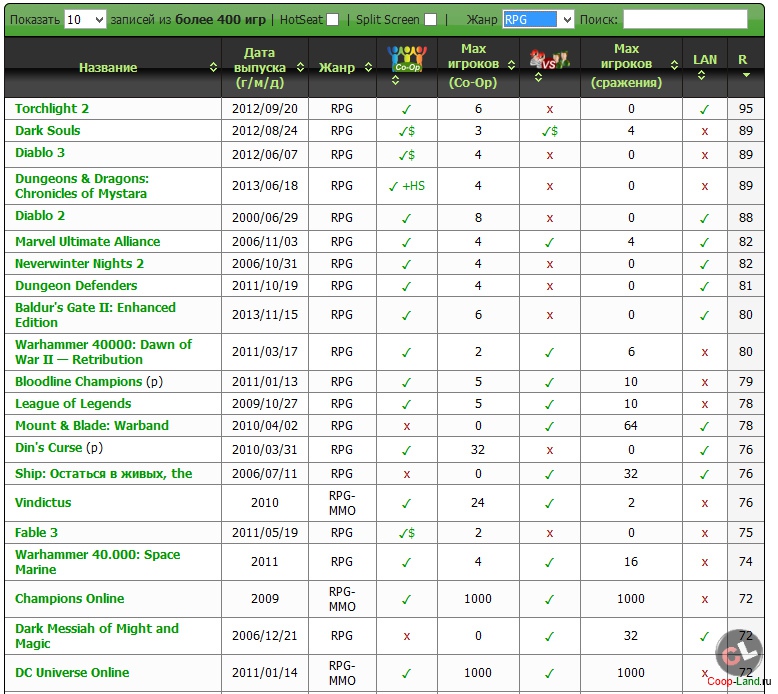Click the Название column header text

click(x=108, y=67)
